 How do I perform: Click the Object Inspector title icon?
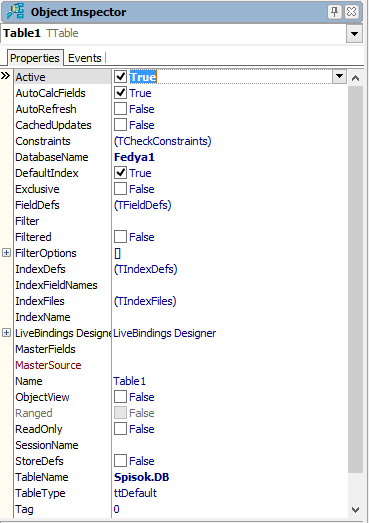point(16,11)
